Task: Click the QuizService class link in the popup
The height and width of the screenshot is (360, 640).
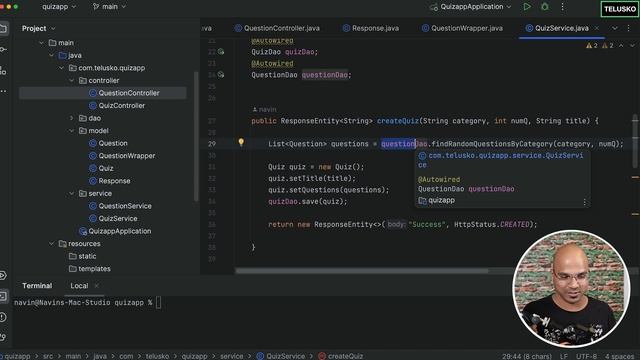Action: point(500,160)
